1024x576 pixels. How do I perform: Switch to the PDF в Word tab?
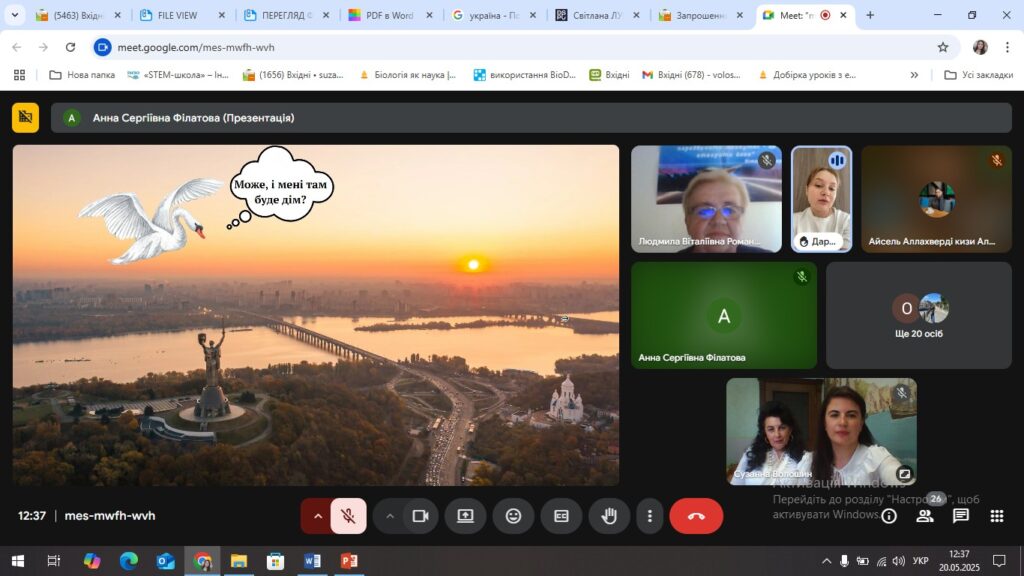[388, 16]
